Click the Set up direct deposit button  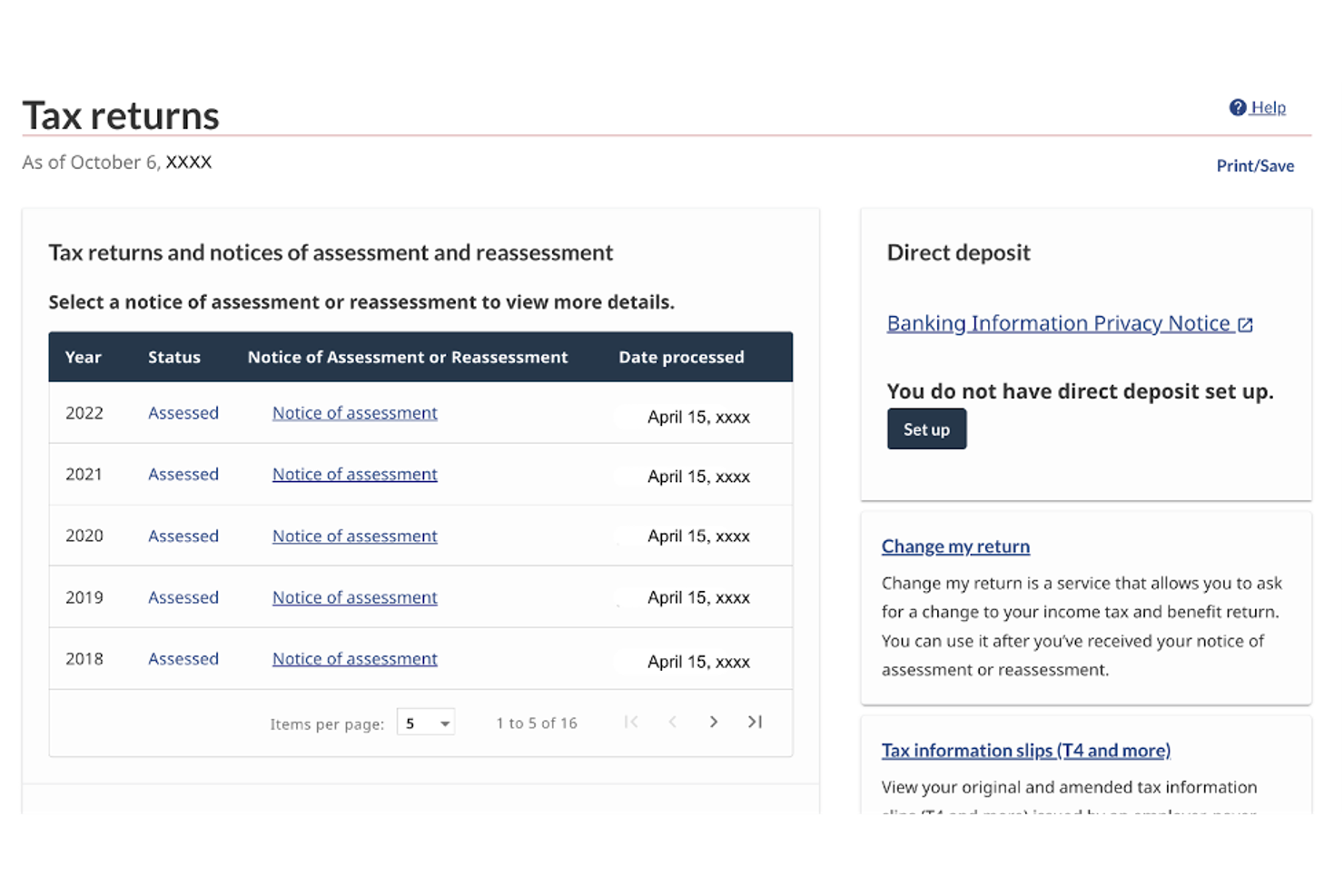(926, 429)
